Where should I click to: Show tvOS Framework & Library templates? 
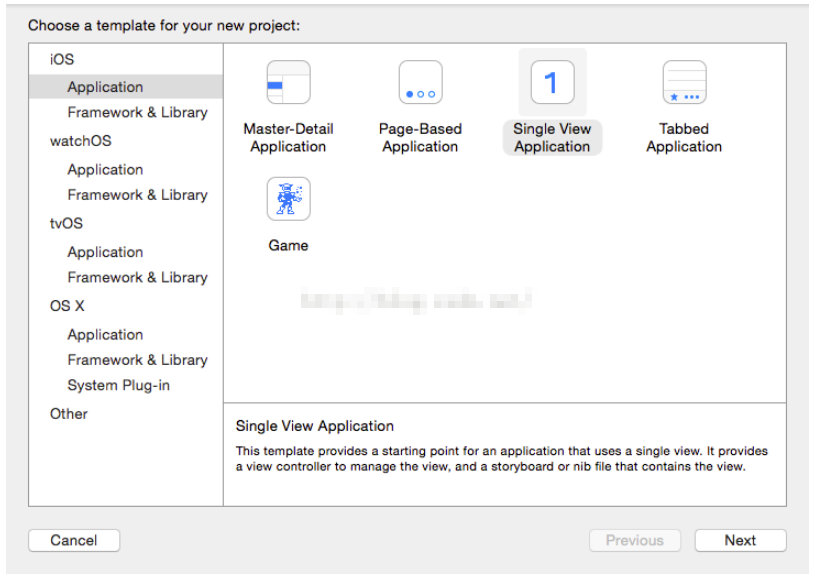(137, 278)
